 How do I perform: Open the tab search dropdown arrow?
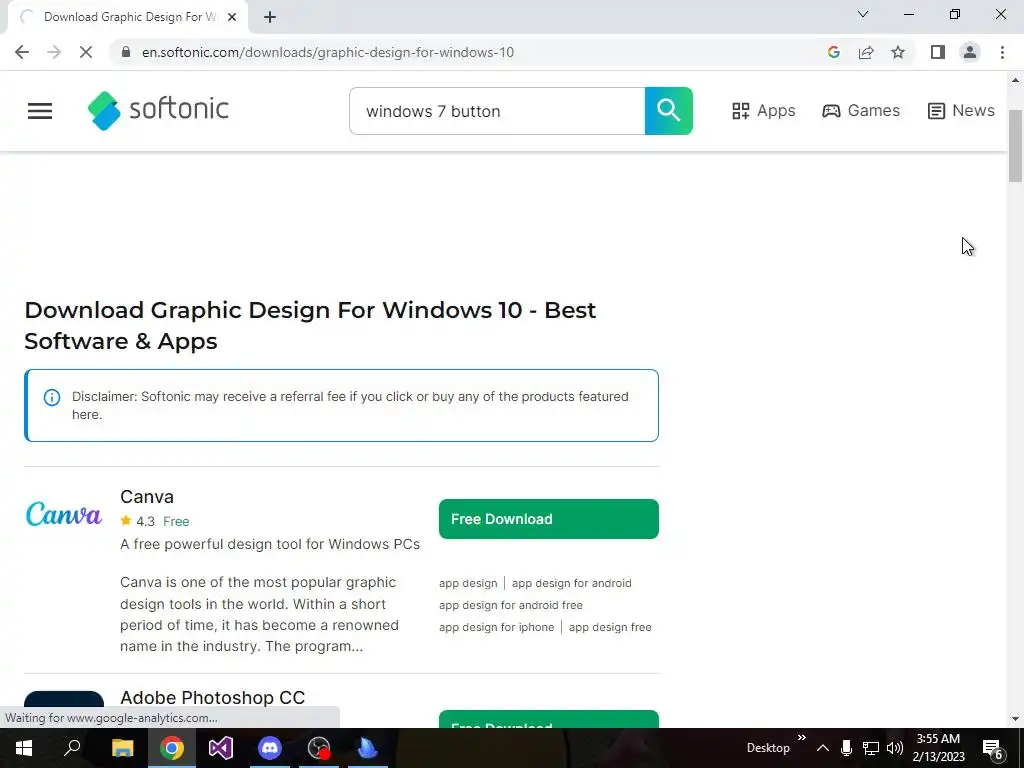pyautogui.click(x=863, y=14)
